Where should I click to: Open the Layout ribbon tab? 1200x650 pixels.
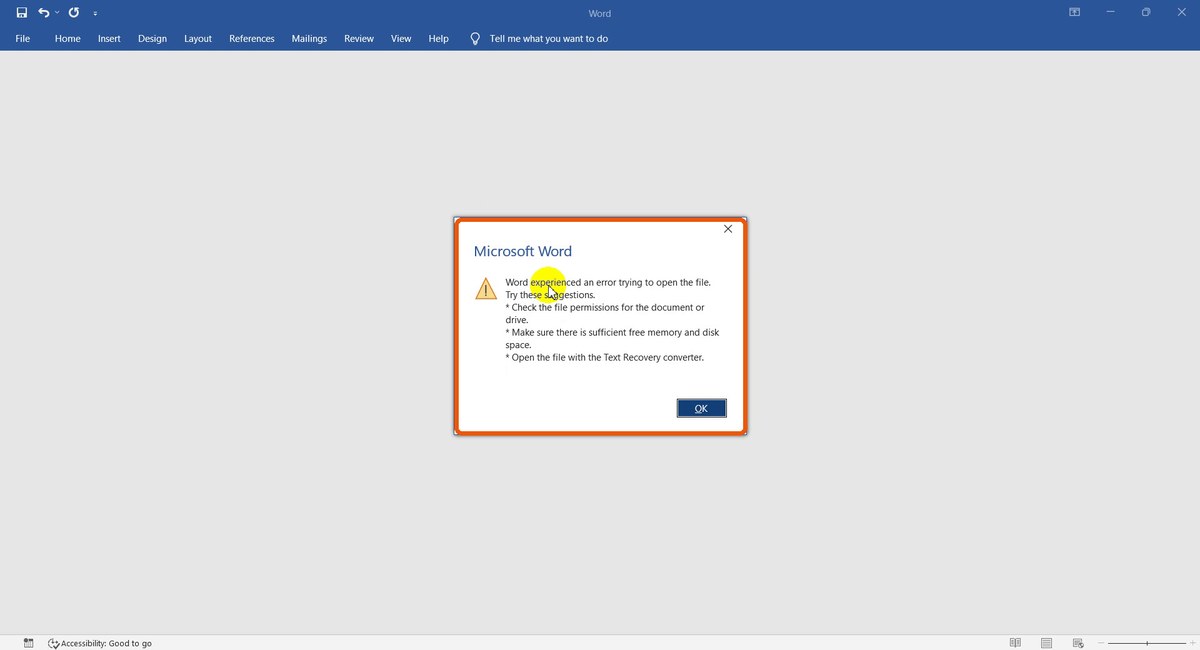(x=198, y=39)
